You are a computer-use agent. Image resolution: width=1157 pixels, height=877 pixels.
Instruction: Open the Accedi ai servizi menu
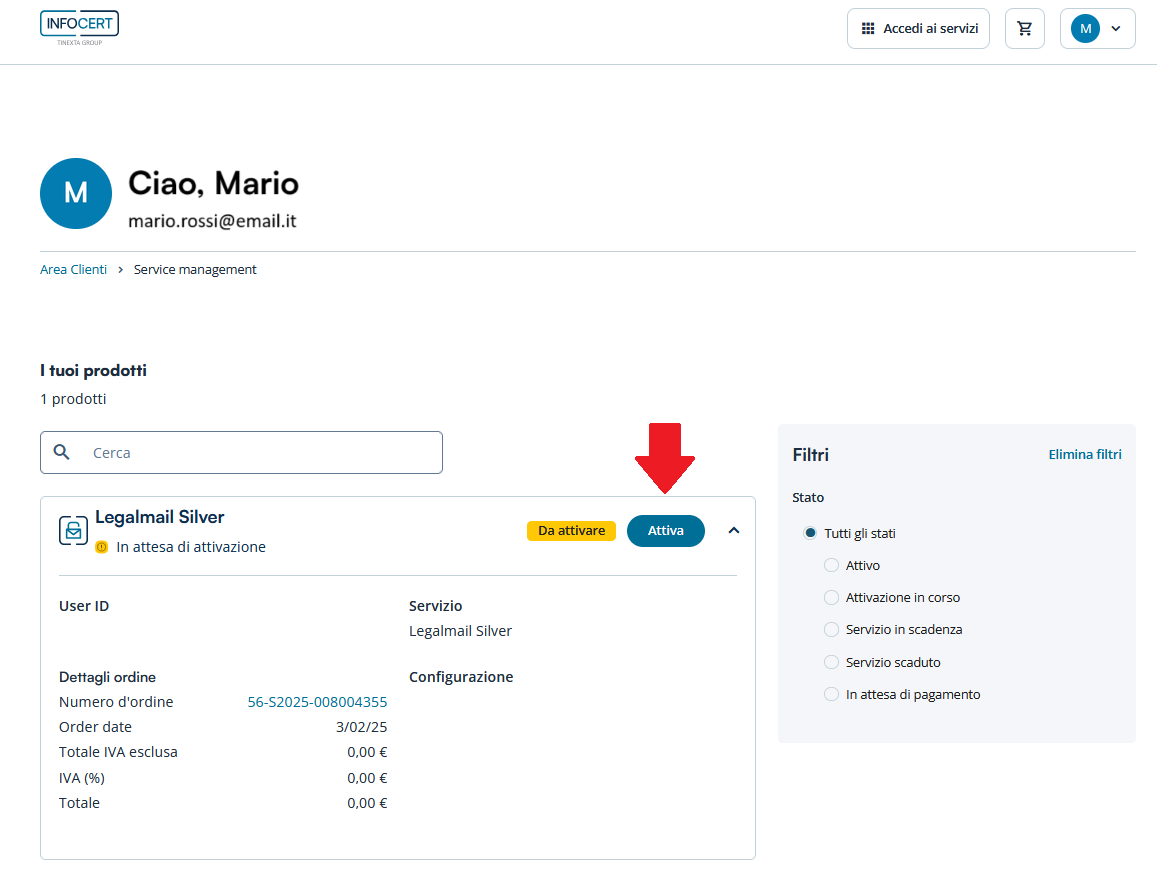918,29
